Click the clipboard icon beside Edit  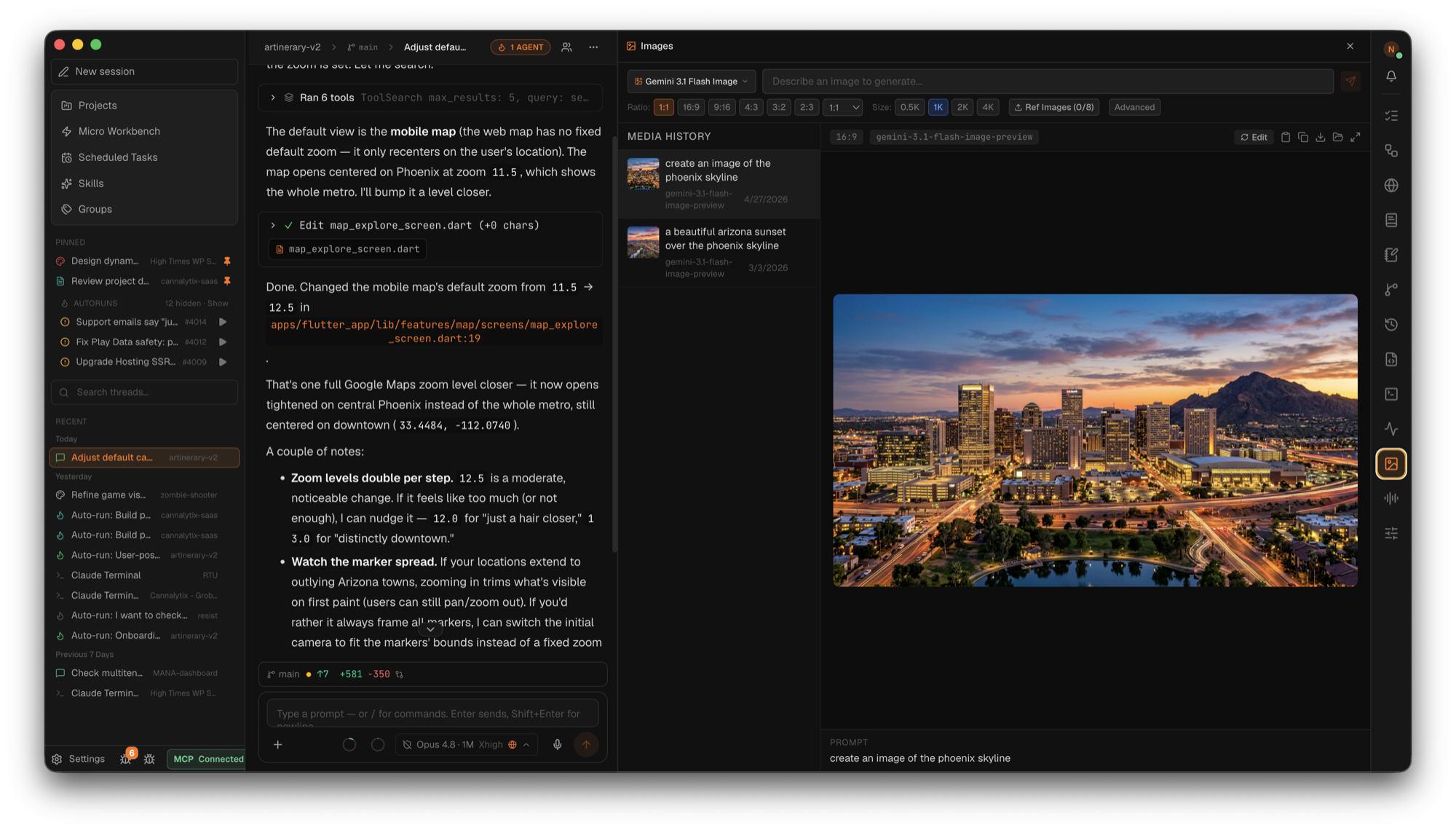point(1286,137)
